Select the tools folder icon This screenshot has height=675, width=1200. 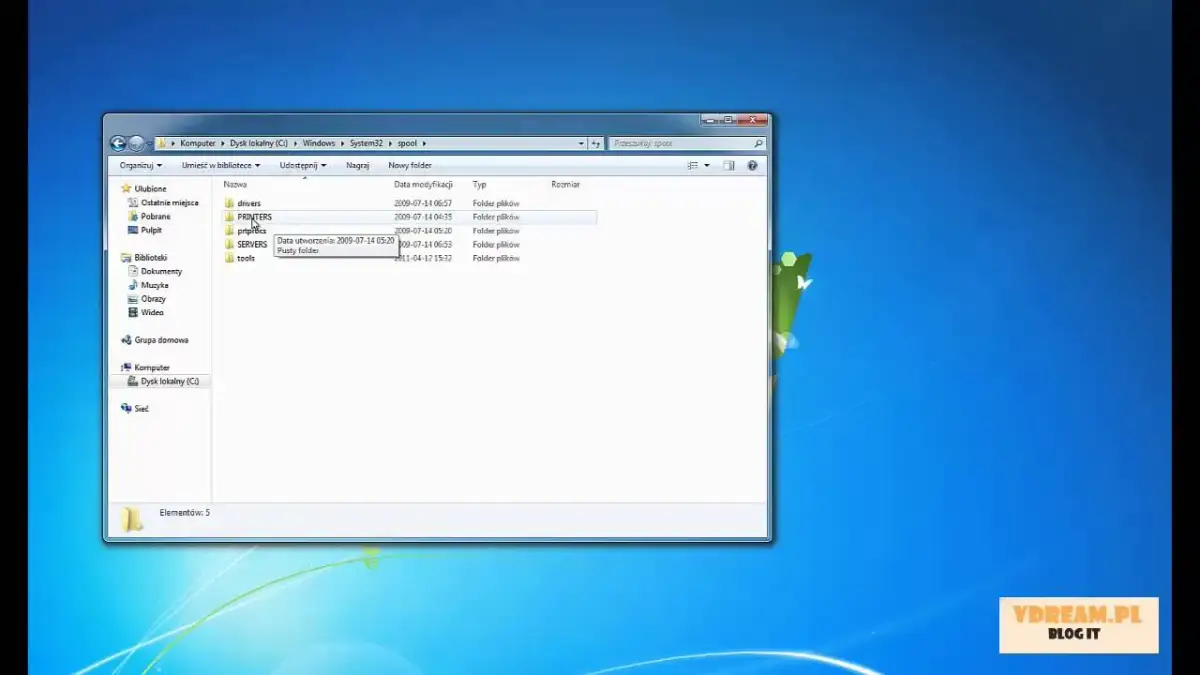click(x=229, y=258)
